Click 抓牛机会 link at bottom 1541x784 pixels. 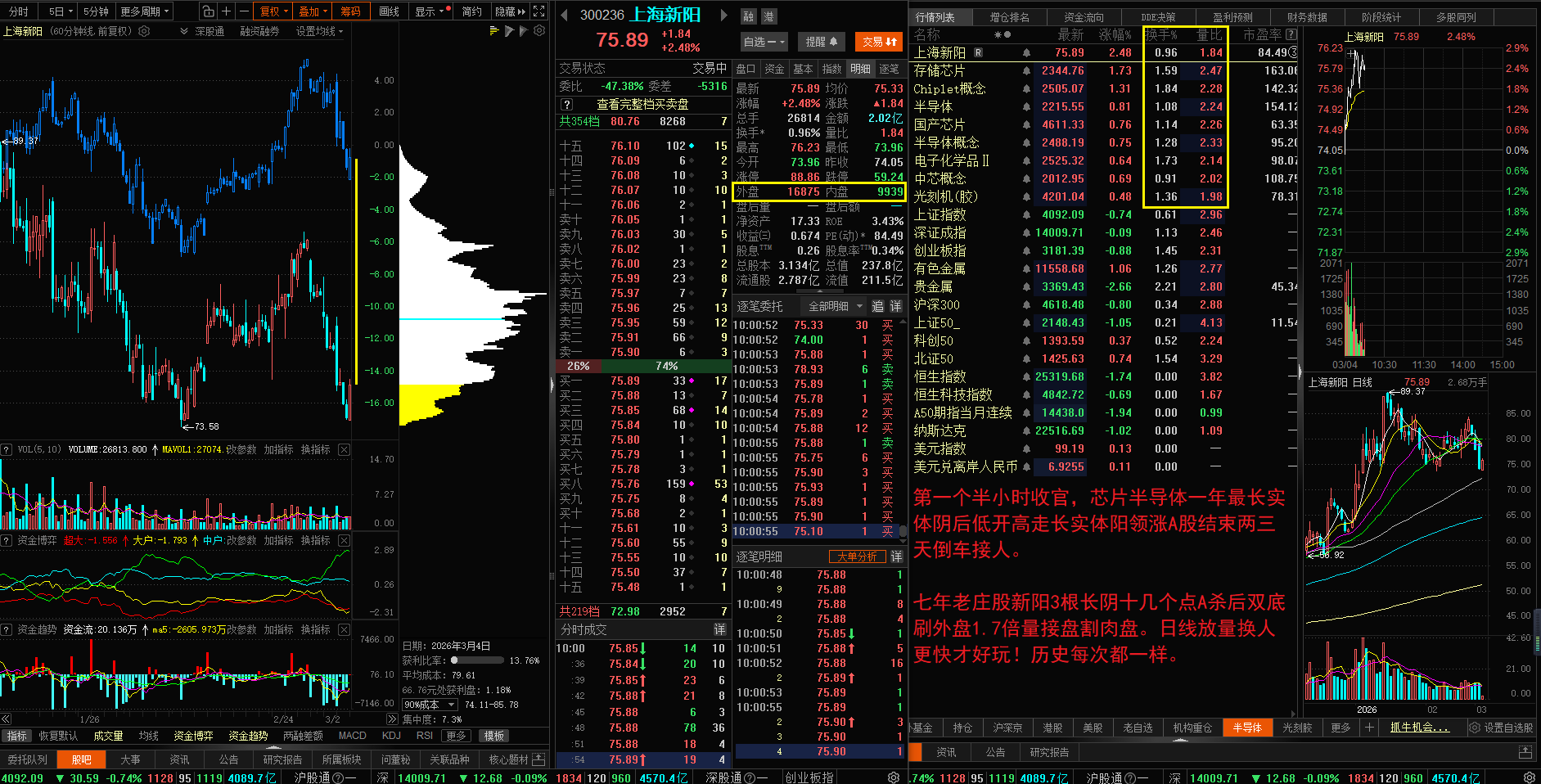1420,728
